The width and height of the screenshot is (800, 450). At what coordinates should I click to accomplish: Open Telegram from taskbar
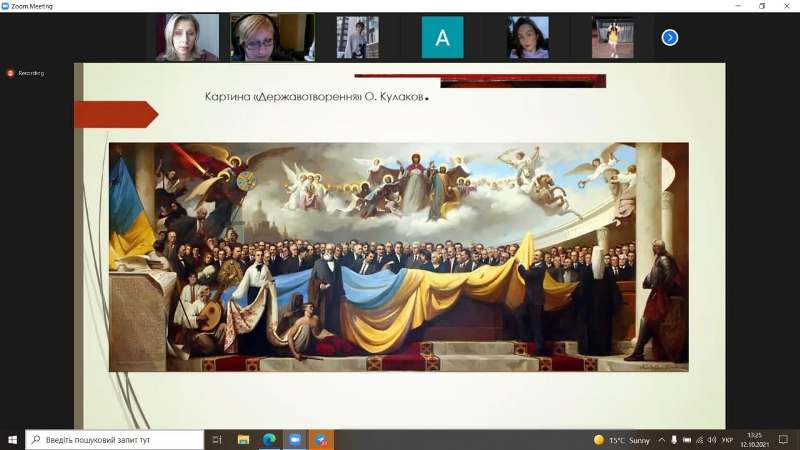(321, 440)
